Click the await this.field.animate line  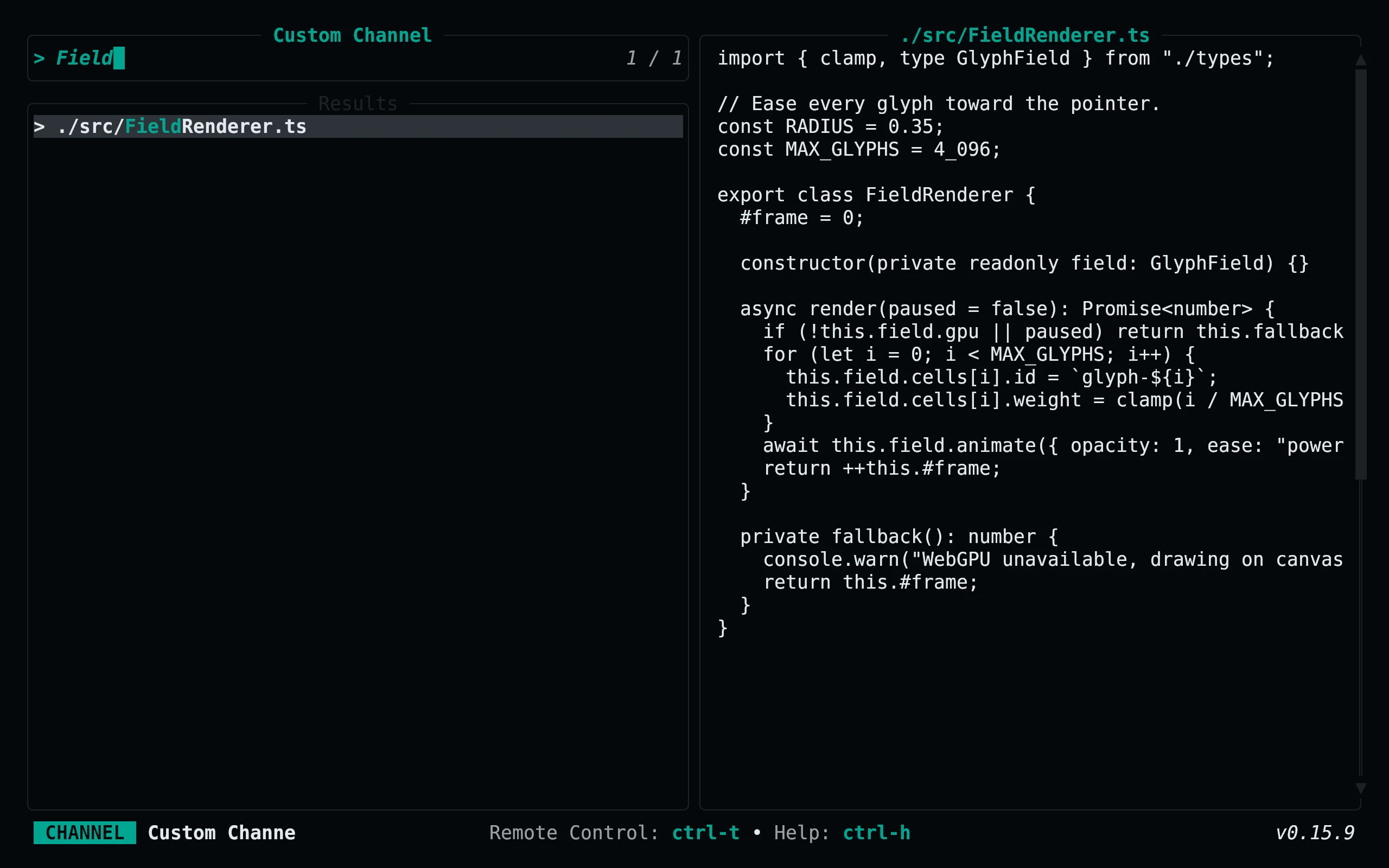click(x=1053, y=445)
